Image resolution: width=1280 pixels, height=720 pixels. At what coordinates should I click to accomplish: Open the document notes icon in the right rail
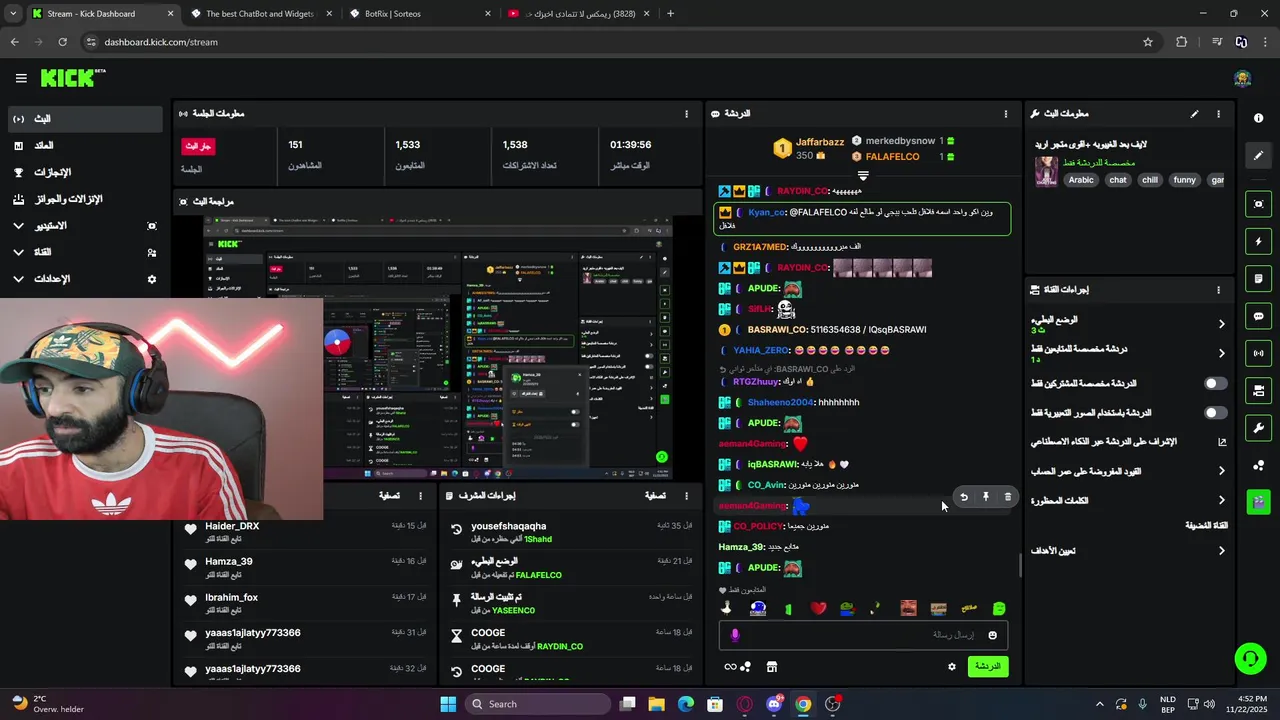coord(1258,279)
